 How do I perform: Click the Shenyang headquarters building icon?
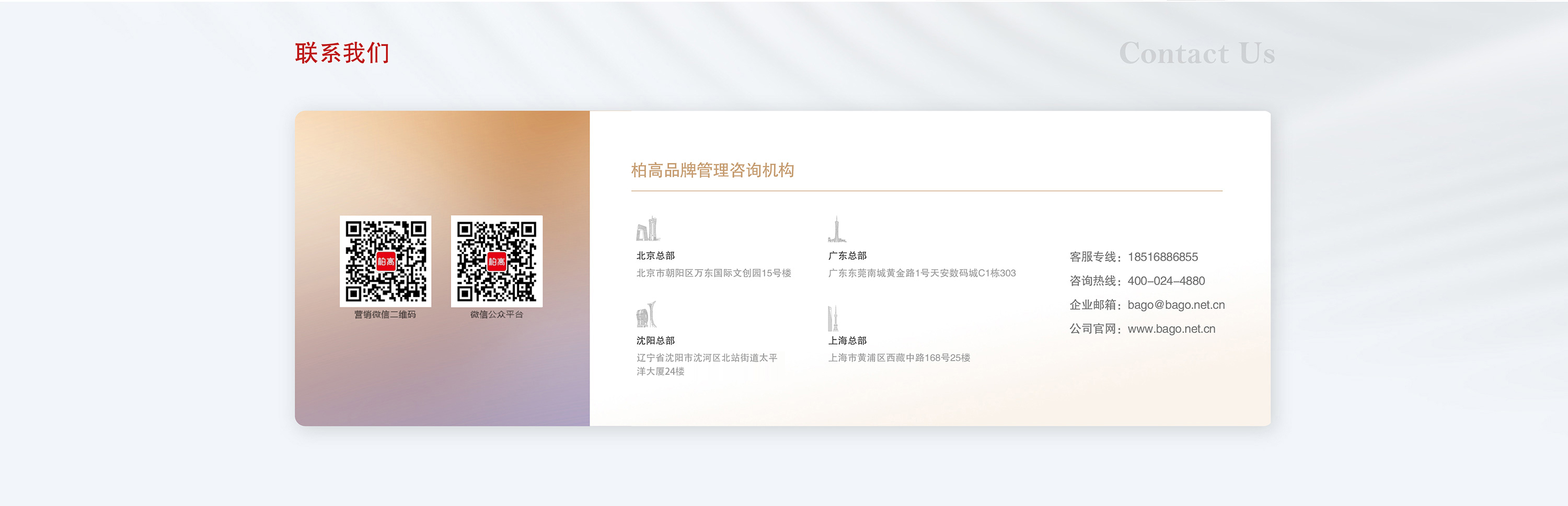[x=647, y=314]
